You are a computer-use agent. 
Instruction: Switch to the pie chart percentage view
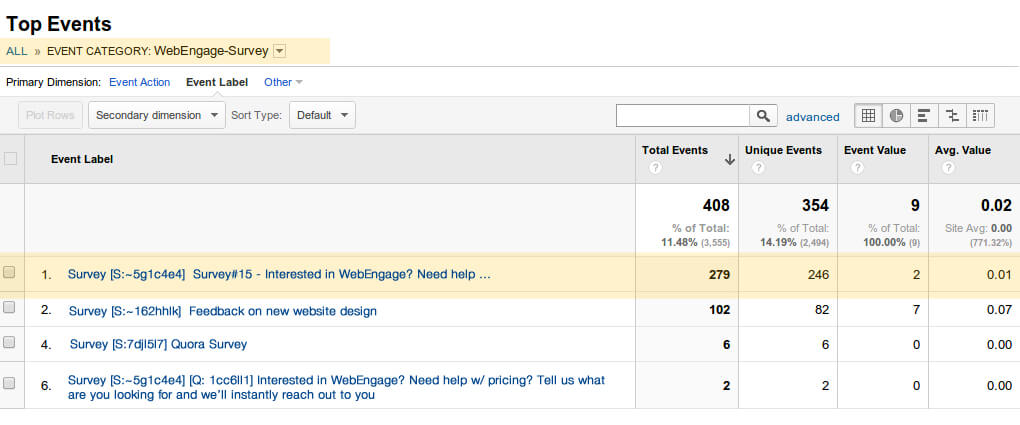click(896, 116)
